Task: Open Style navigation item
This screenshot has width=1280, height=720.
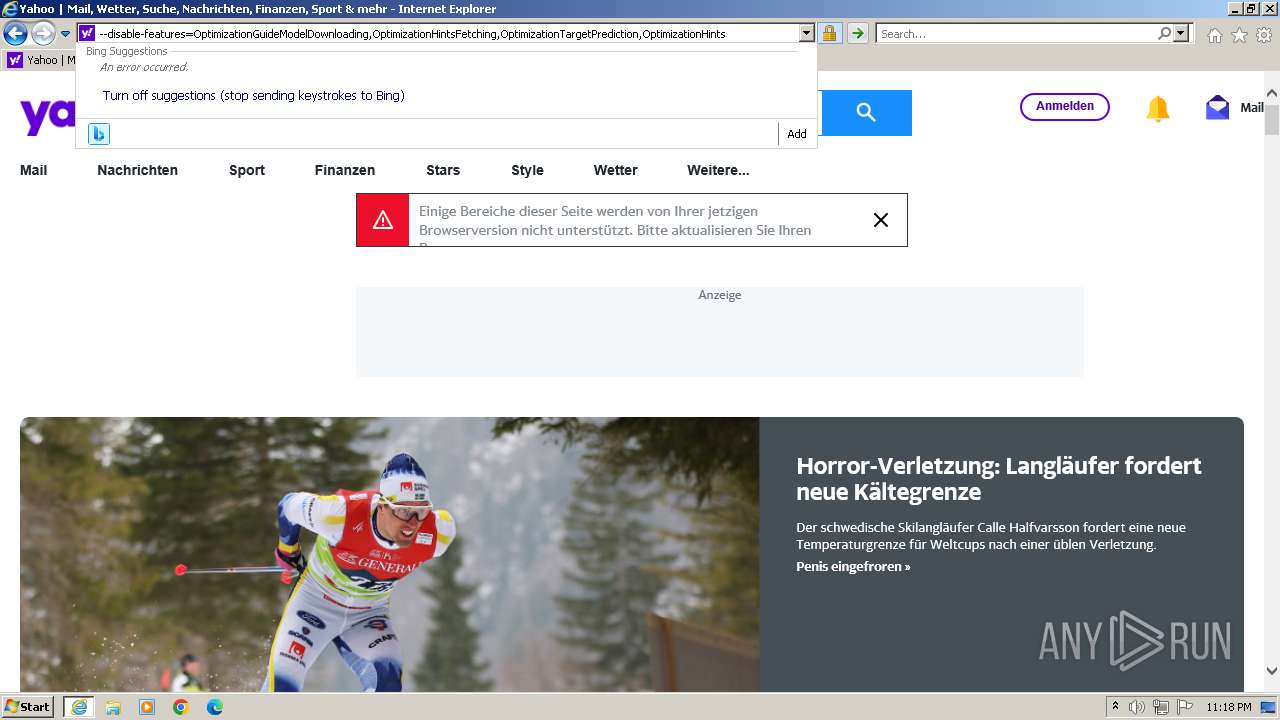Action: click(527, 170)
